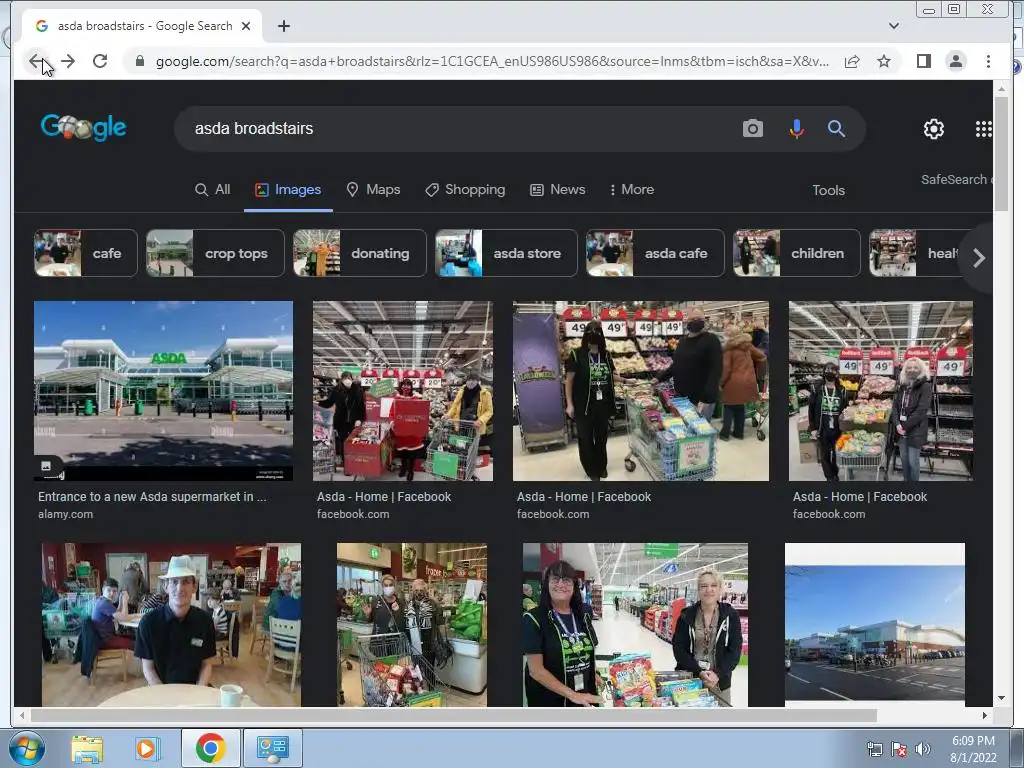Open the 'Entrance to a new Asda supermarket' link
Screen dimensions: 1024x768
coord(152,496)
